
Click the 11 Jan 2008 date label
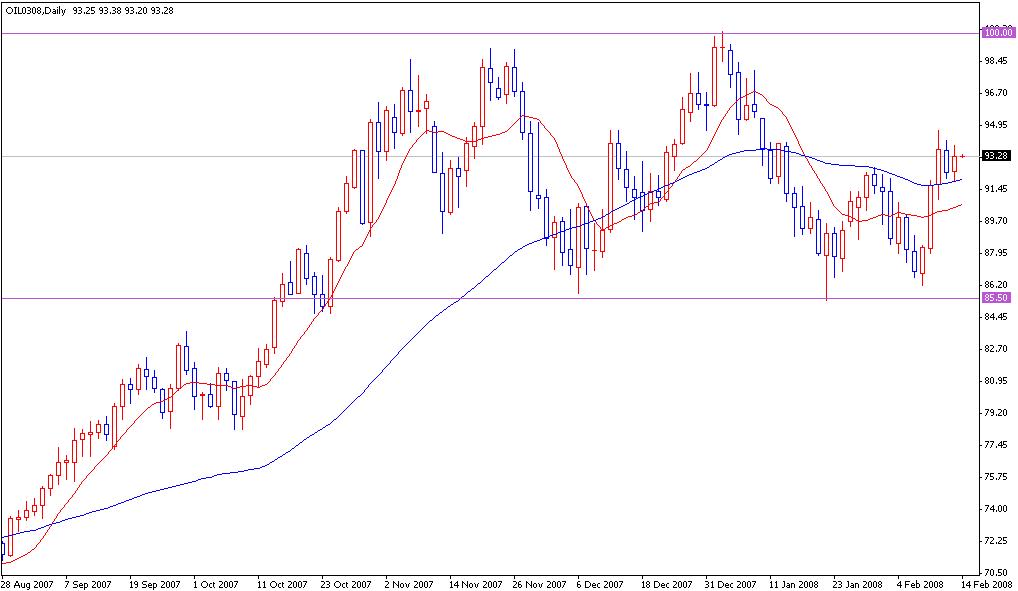click(x=794, y=584)
